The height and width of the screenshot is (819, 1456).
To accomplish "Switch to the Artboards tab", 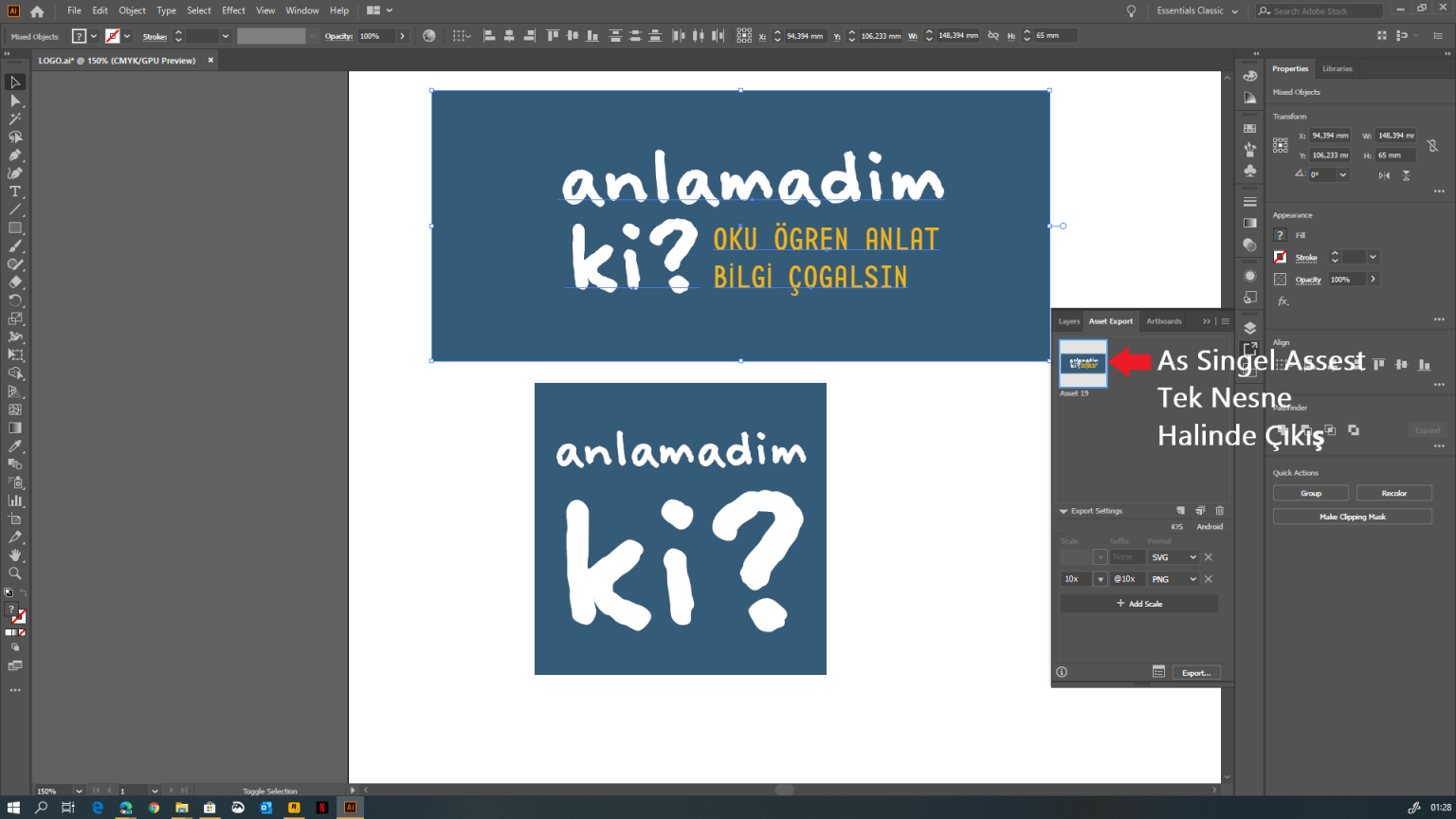I will tap(1163, 320).
